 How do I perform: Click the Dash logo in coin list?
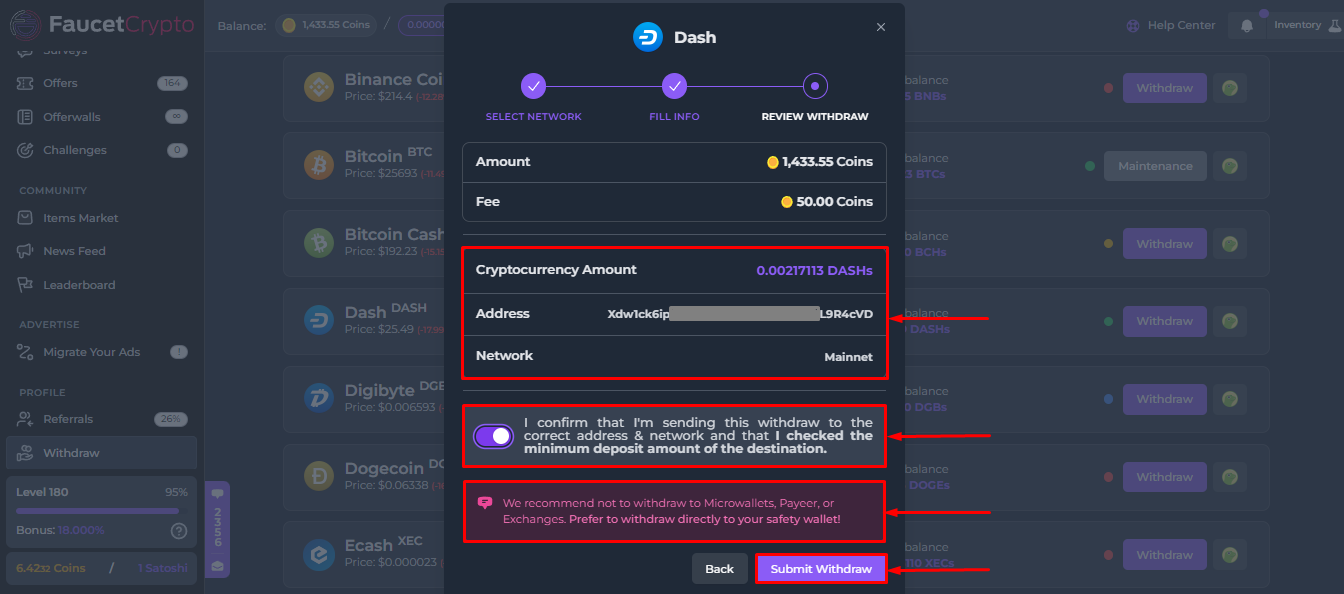click(319, 320)
